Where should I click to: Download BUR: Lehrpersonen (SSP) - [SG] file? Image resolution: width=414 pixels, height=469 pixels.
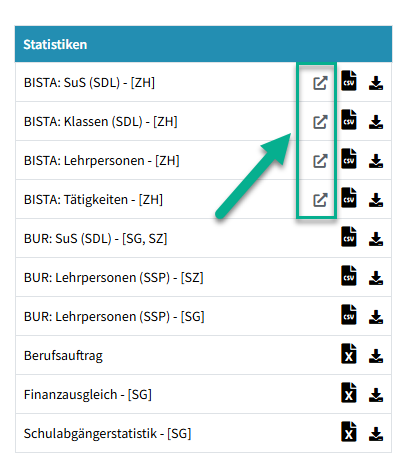(x=376, y=317)
